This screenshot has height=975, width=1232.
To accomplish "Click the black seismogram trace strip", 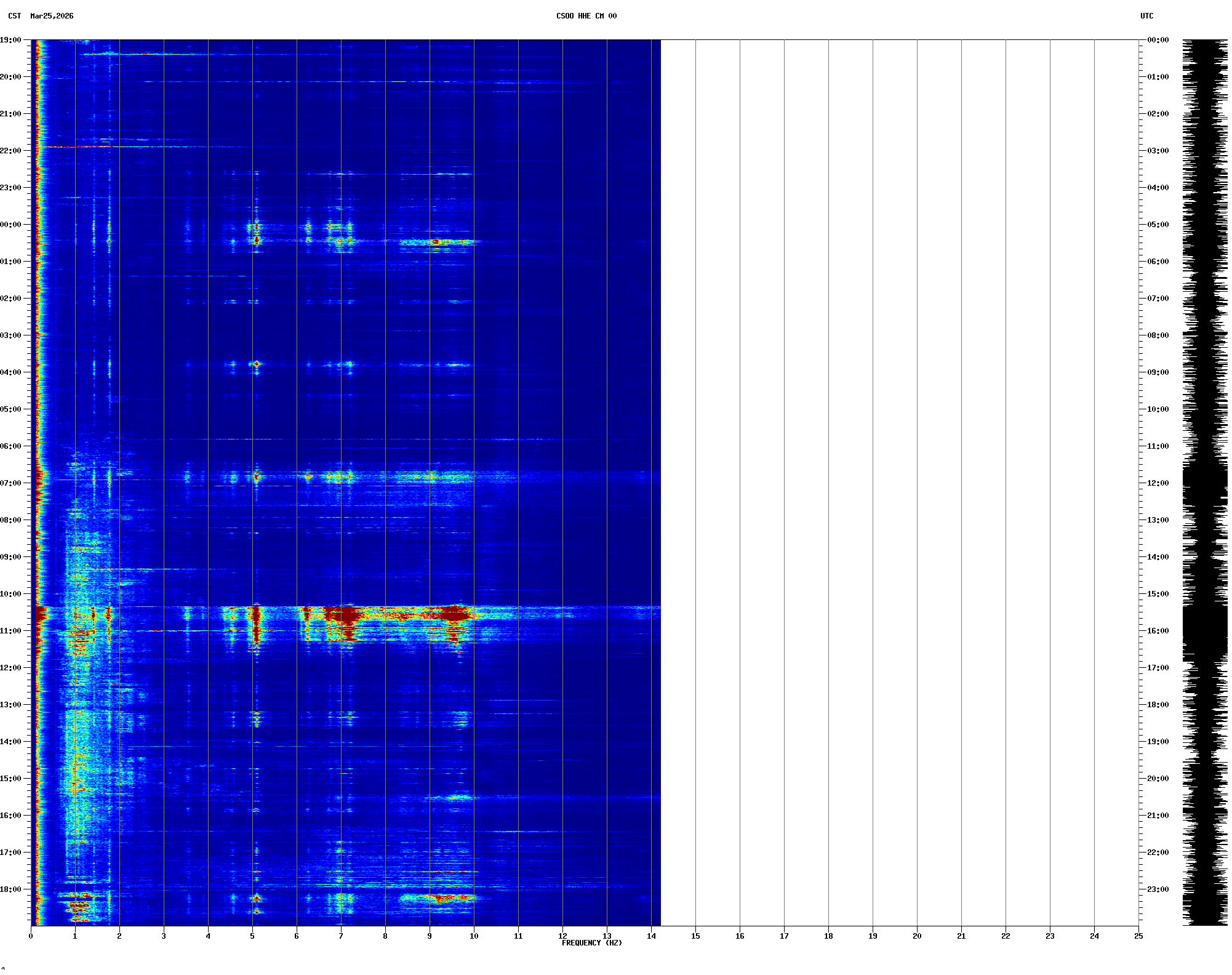I will click(x=1205, y=483).
